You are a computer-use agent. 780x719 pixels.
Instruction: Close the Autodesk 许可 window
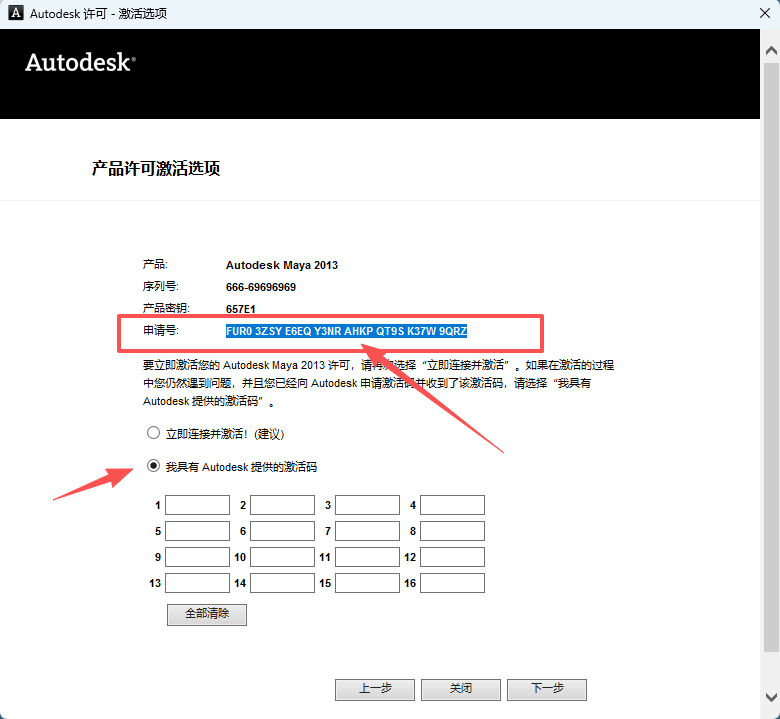(x=765, y=13)
